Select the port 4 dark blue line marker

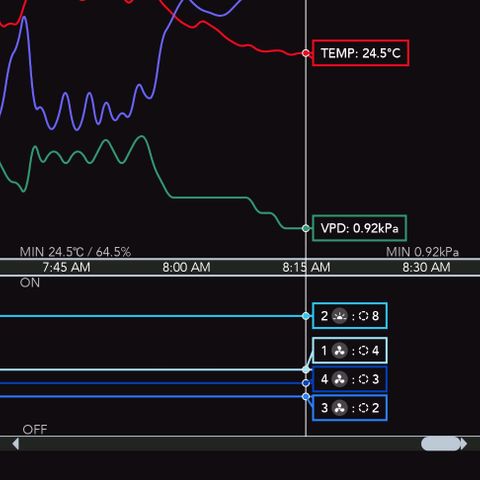click(x=306, y=383)
